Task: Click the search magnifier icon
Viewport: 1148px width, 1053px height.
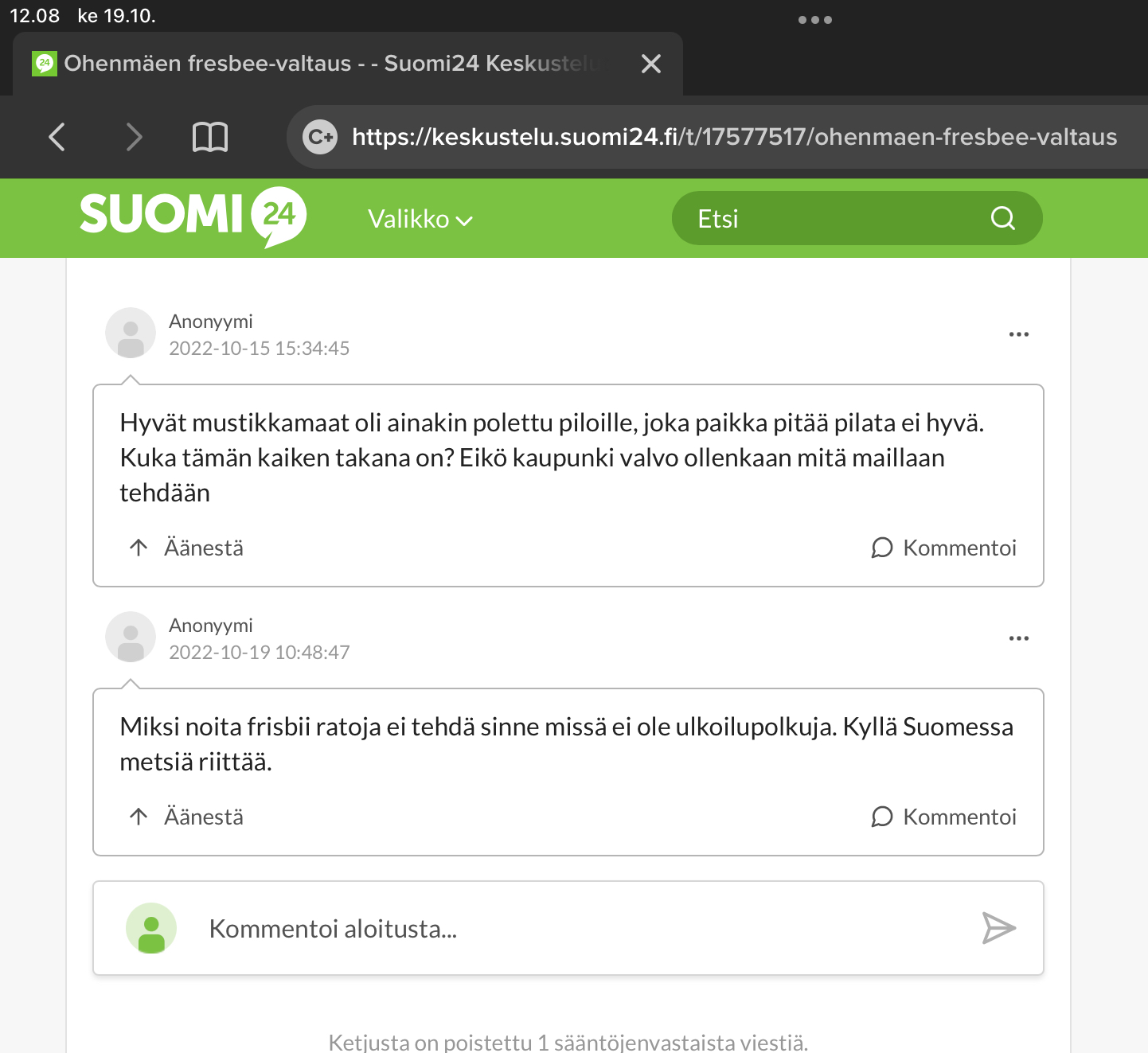Action: tap(1002, 218)
